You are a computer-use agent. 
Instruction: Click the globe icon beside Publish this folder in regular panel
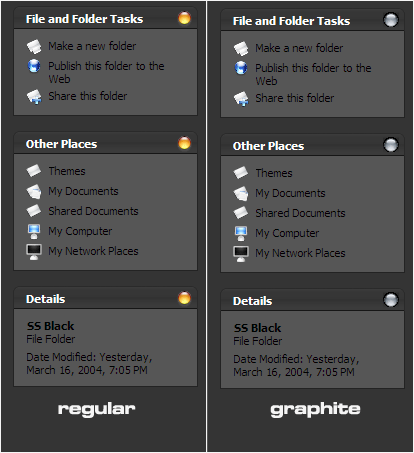click(34, 66)
